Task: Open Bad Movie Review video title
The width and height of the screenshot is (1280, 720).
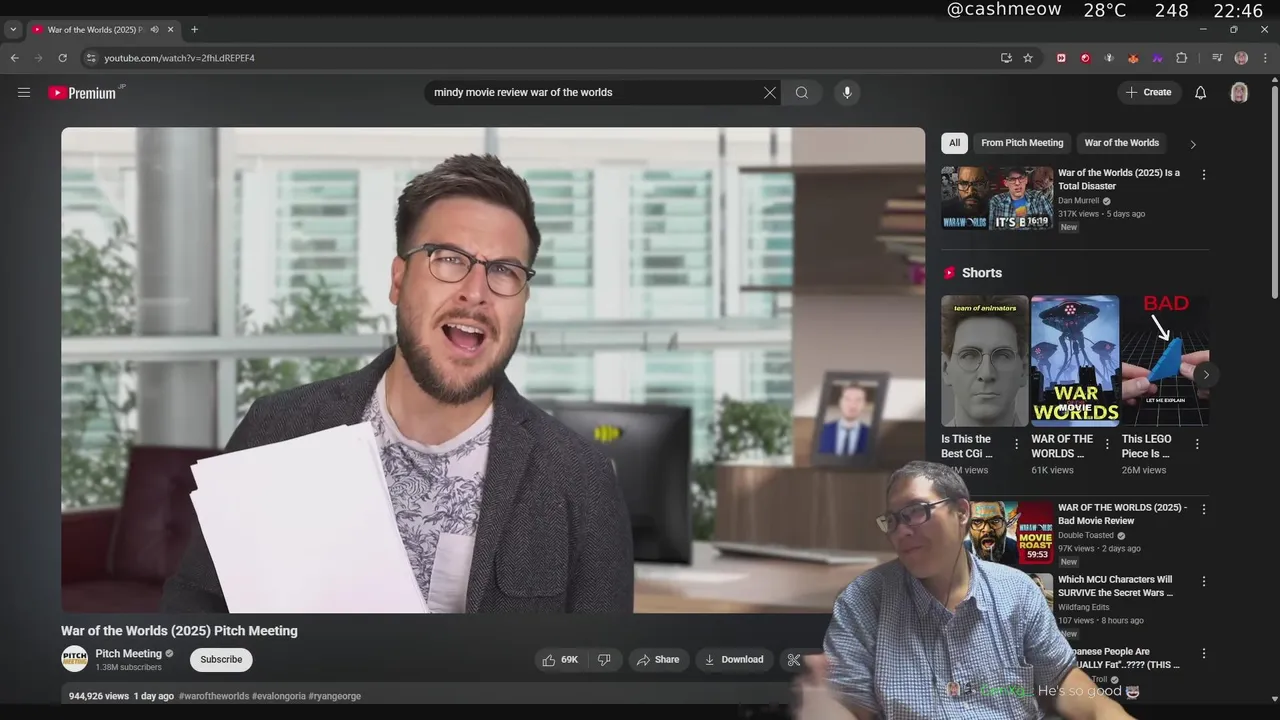Action: pos(1122,514)
